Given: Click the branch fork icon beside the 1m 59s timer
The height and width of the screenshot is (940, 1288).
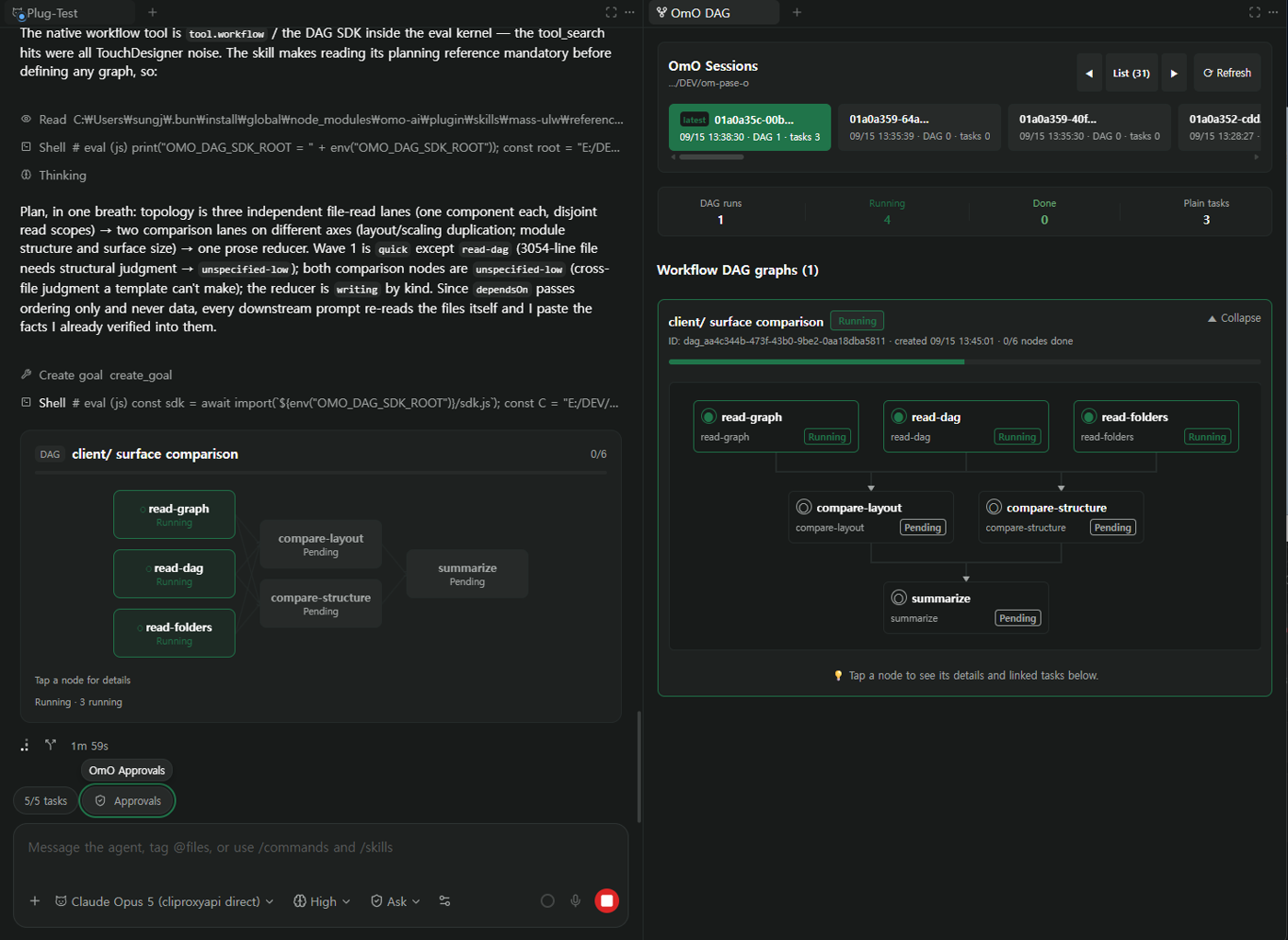Looking at the screenshot, I should coord(51,745).
